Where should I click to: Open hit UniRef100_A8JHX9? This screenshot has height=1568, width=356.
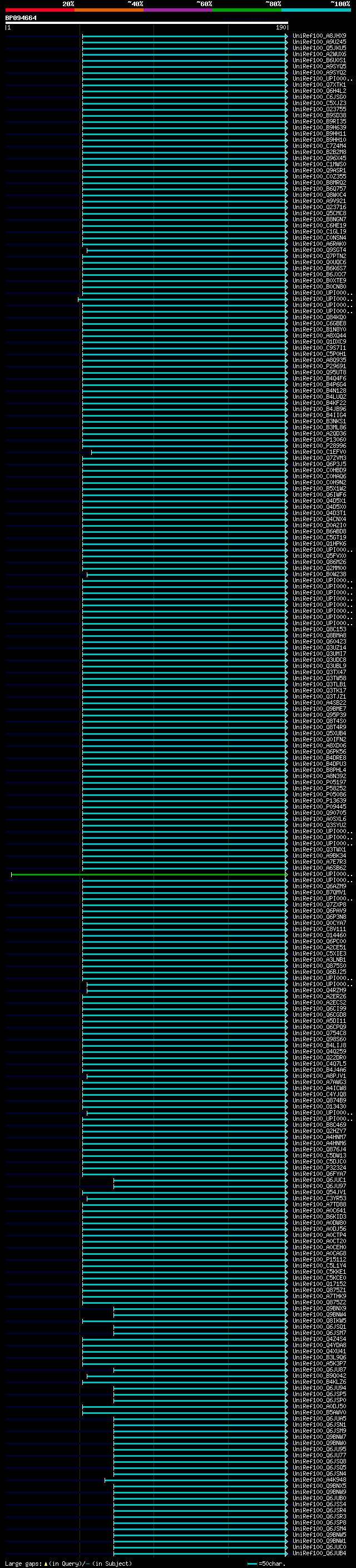tap(319, 36)
